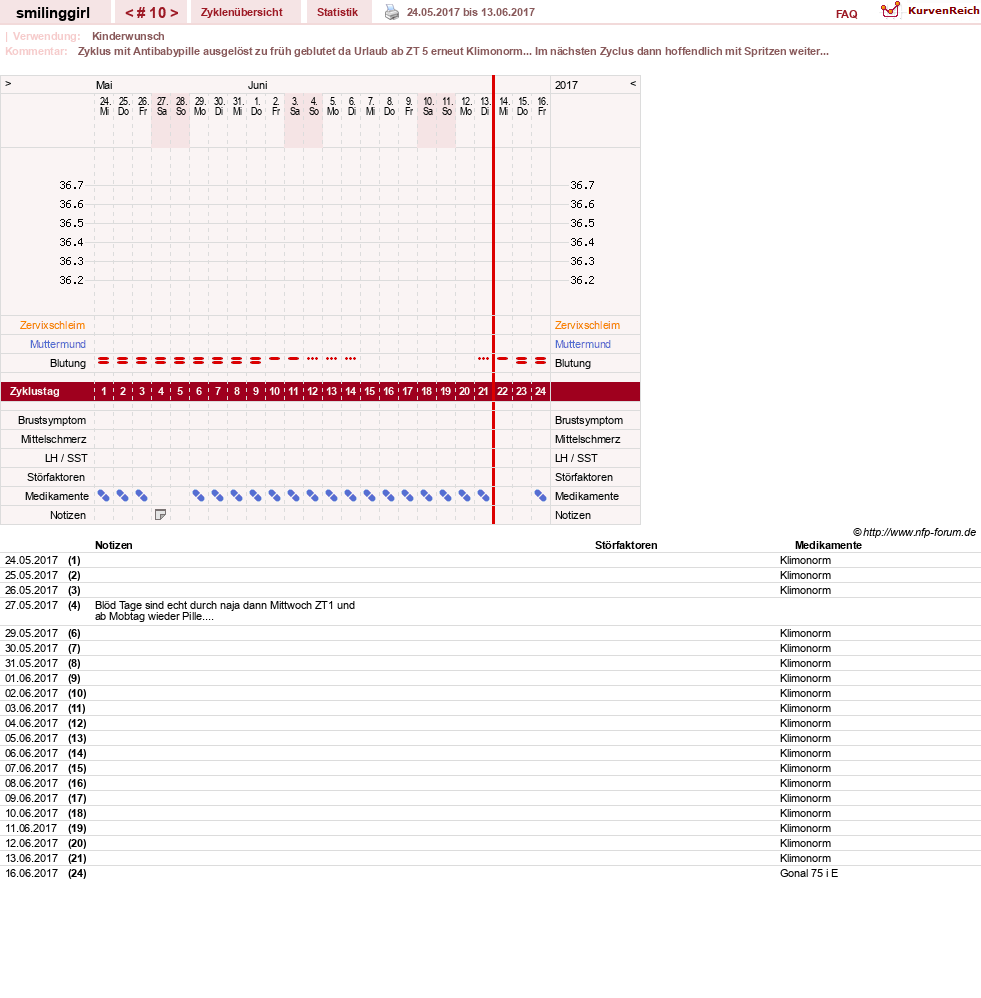Screen dimensions: 981x998
Task: Click medication pill icon on cycle day 24
Action: click(x=540, y=496)
